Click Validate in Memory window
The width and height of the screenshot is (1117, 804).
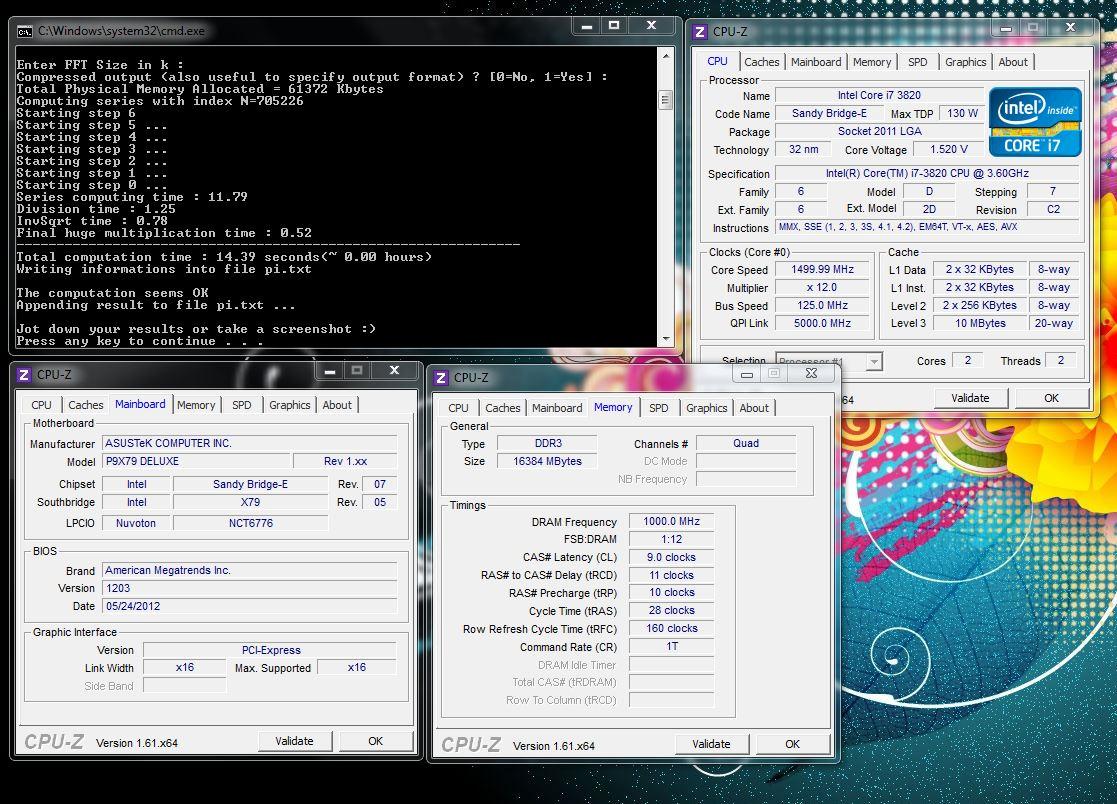click(x=711, y=744)
